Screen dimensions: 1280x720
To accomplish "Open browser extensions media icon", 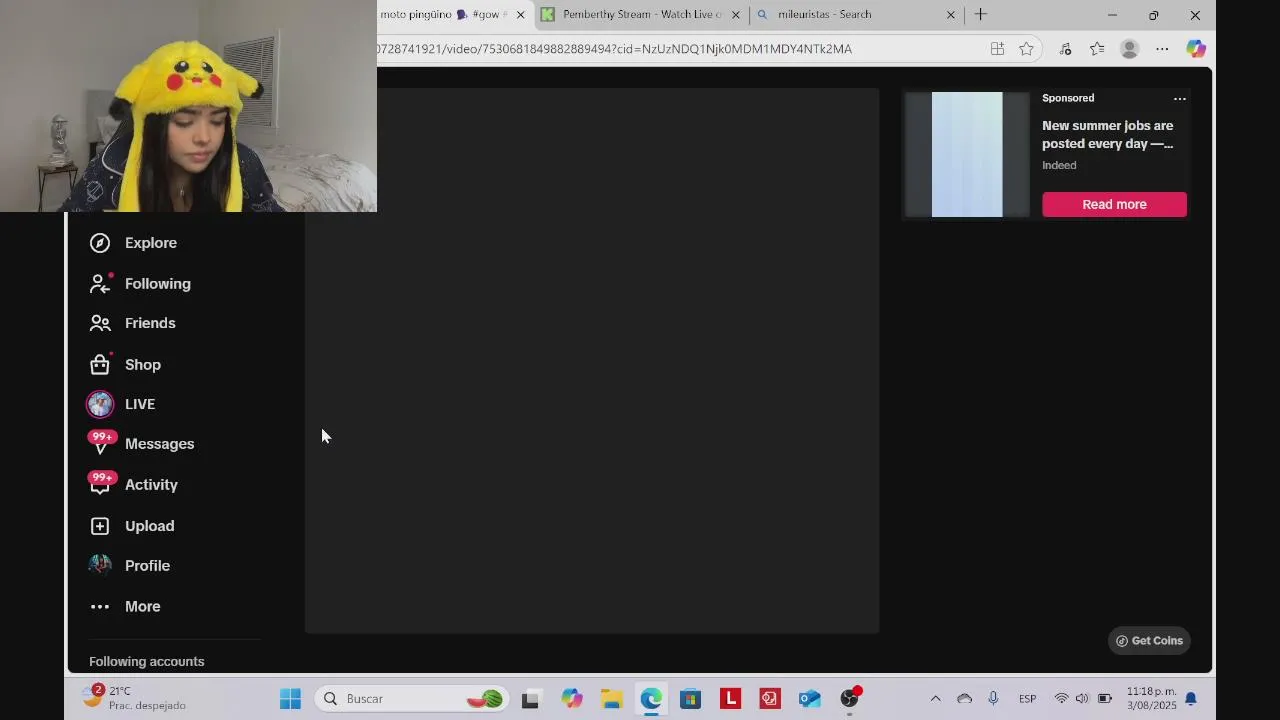I will [1065, 49].
